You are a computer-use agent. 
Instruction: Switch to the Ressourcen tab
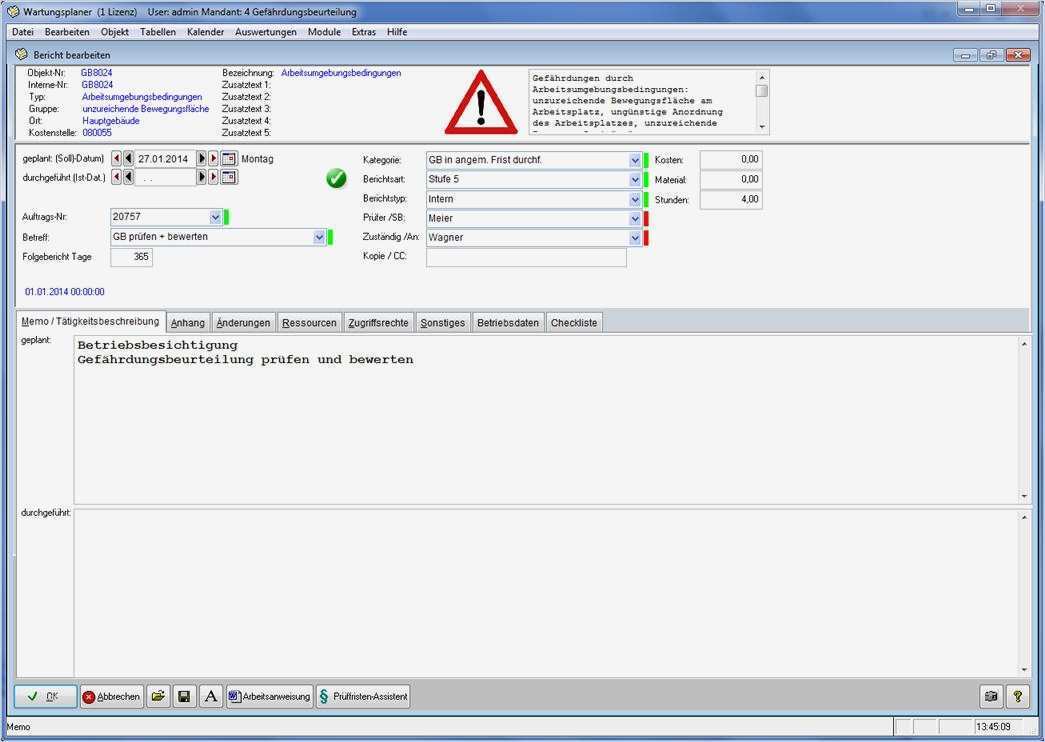(x=309, y=323)
